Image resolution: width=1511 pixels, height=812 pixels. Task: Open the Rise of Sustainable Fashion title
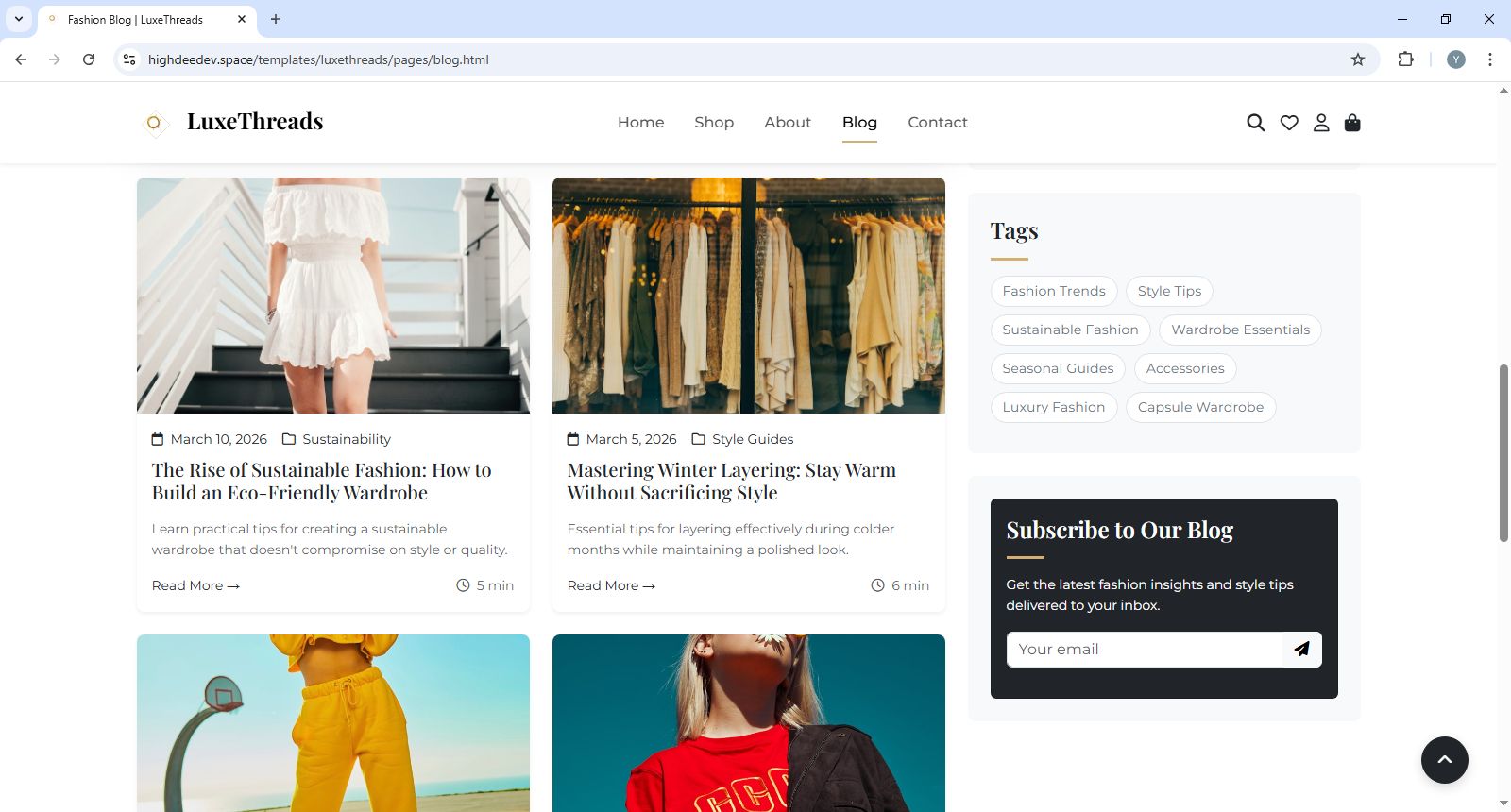pos(322,482)
